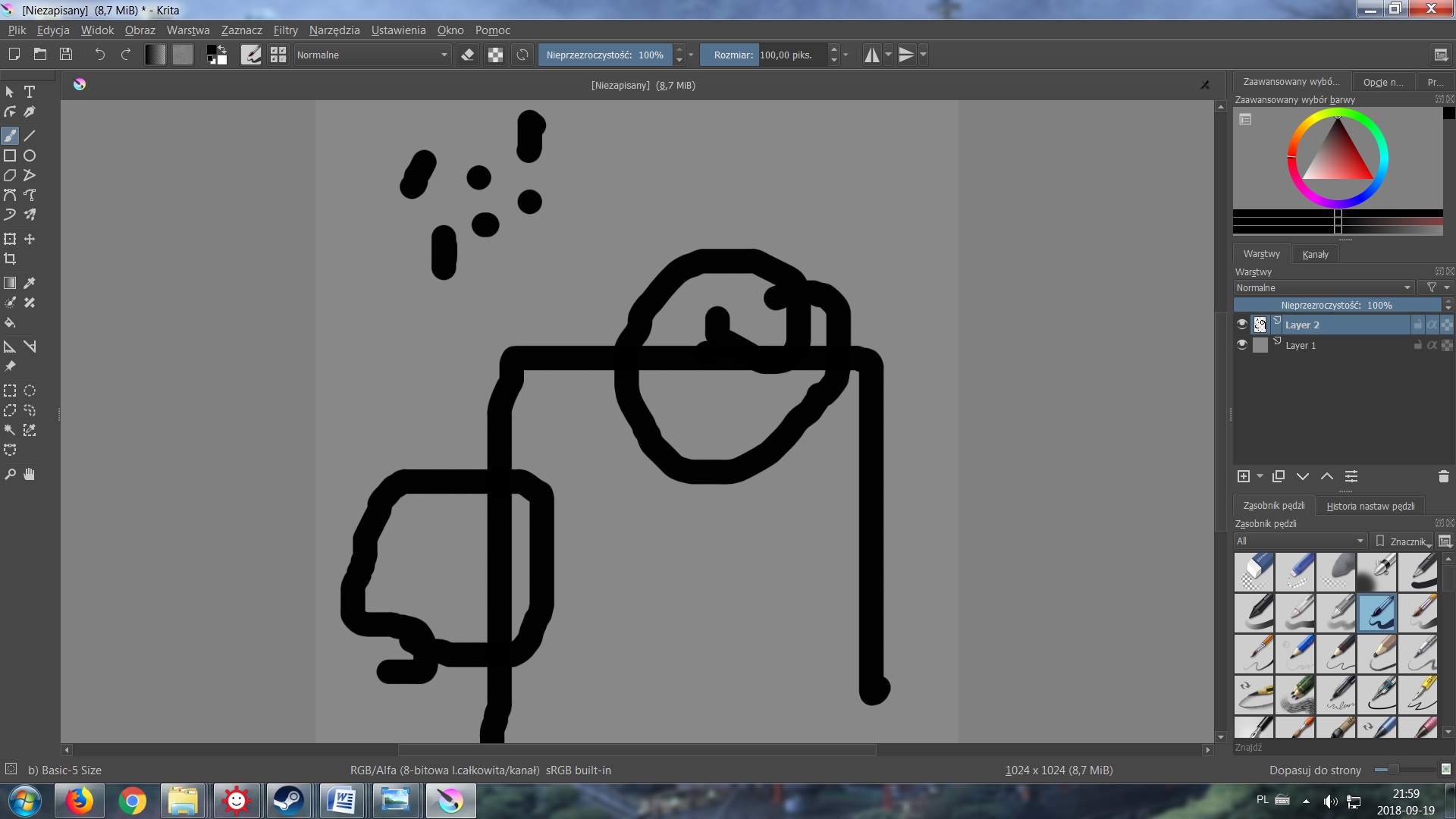Open the Historia nastaw pędzli tab
Image resolution: width=1456 pixels, height=819 pixels.
pos(1370,506)
